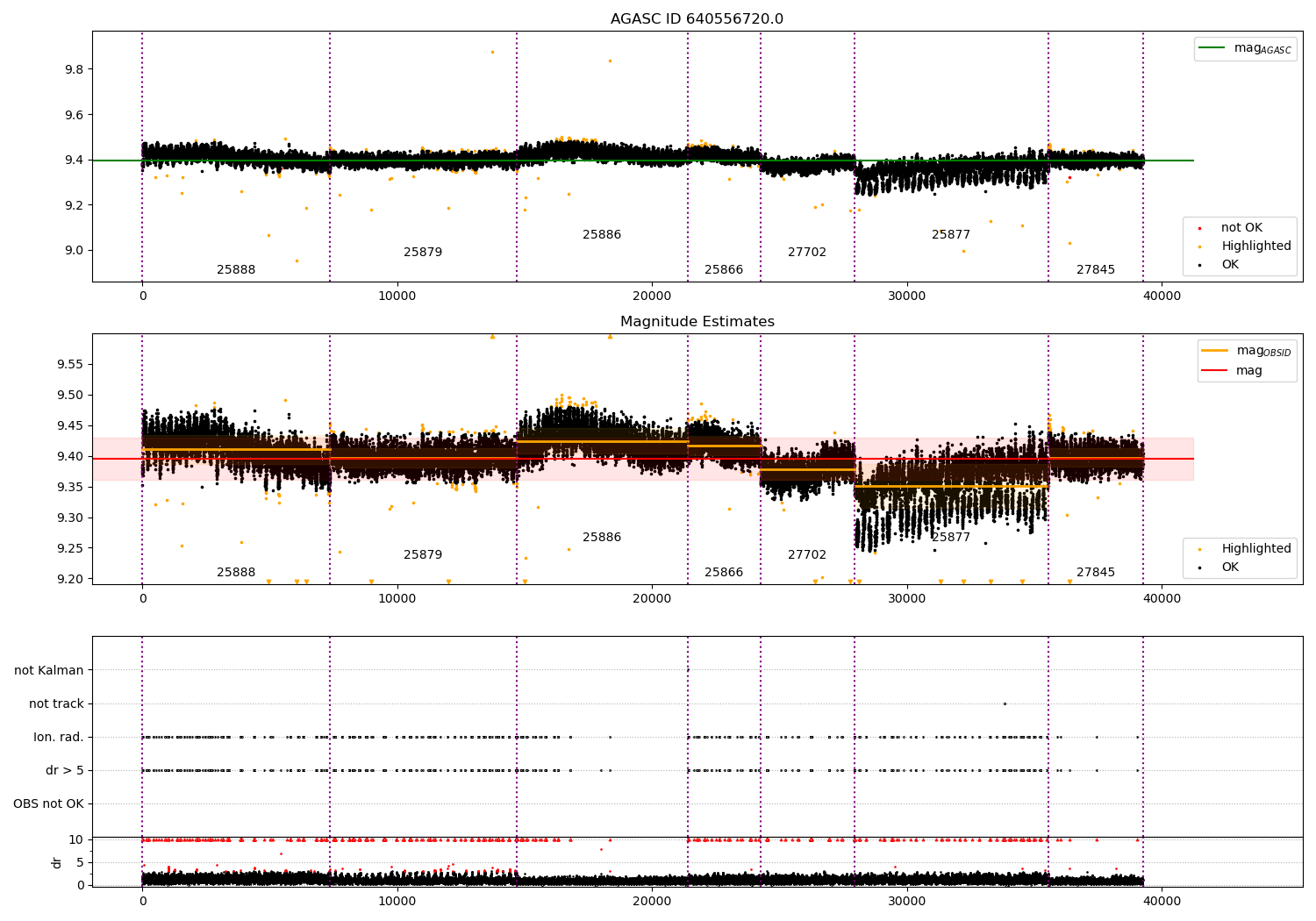Select 'OK' legend entry in middle plot
Image resolution: width=1316 pixels, height=921 pixels.
coord(1230,568)
